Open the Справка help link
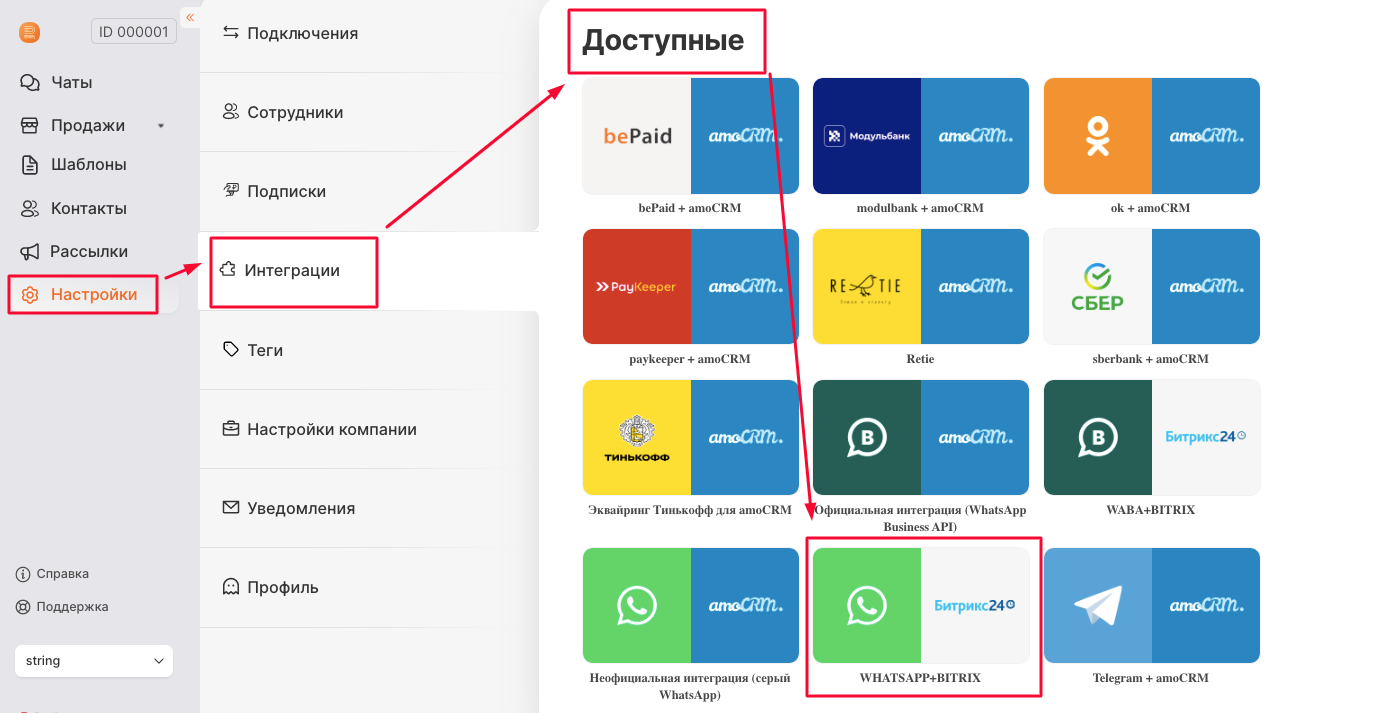This screenshot has width=1391, height=713. [53, 574]
